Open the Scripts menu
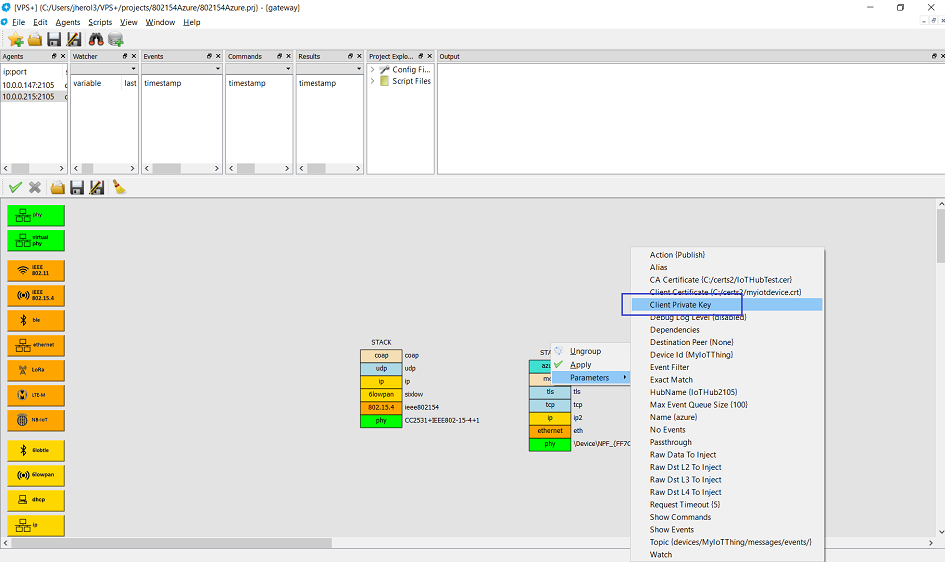 100,22
